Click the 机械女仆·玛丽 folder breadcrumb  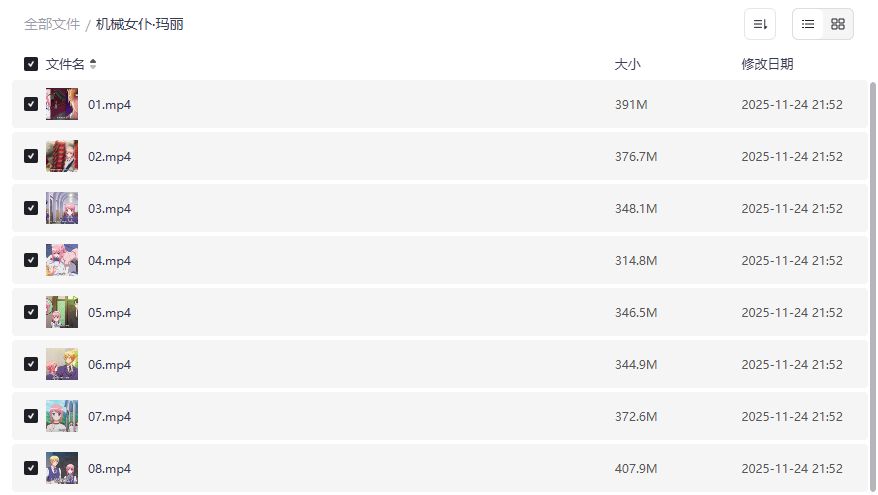140,24
